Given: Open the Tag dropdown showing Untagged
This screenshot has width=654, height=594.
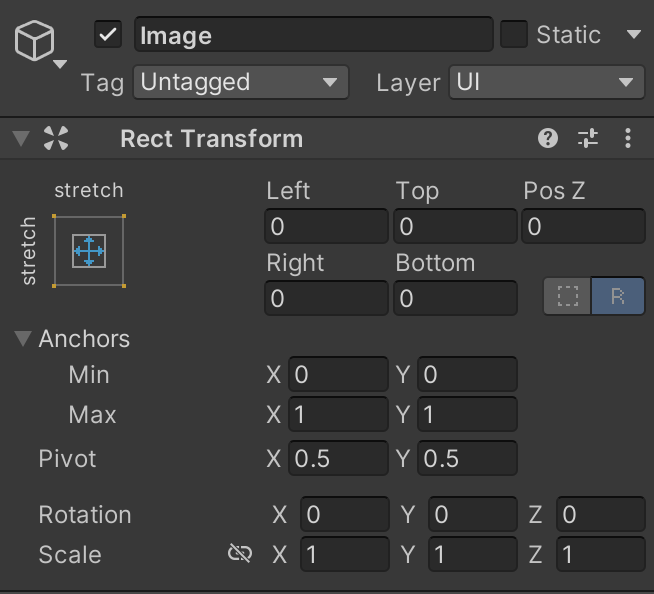Looking at the screenshot, I should (x=240, y=82).
